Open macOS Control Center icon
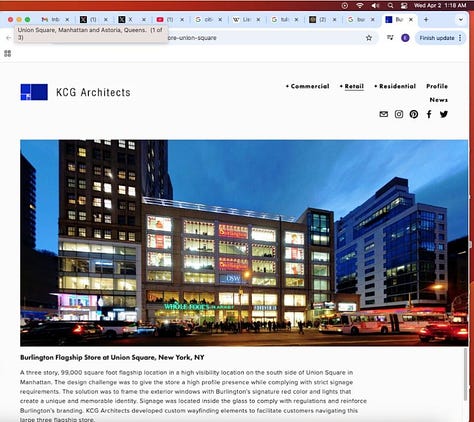This screenshot has width=474, height=422. (x=404, y=5)
